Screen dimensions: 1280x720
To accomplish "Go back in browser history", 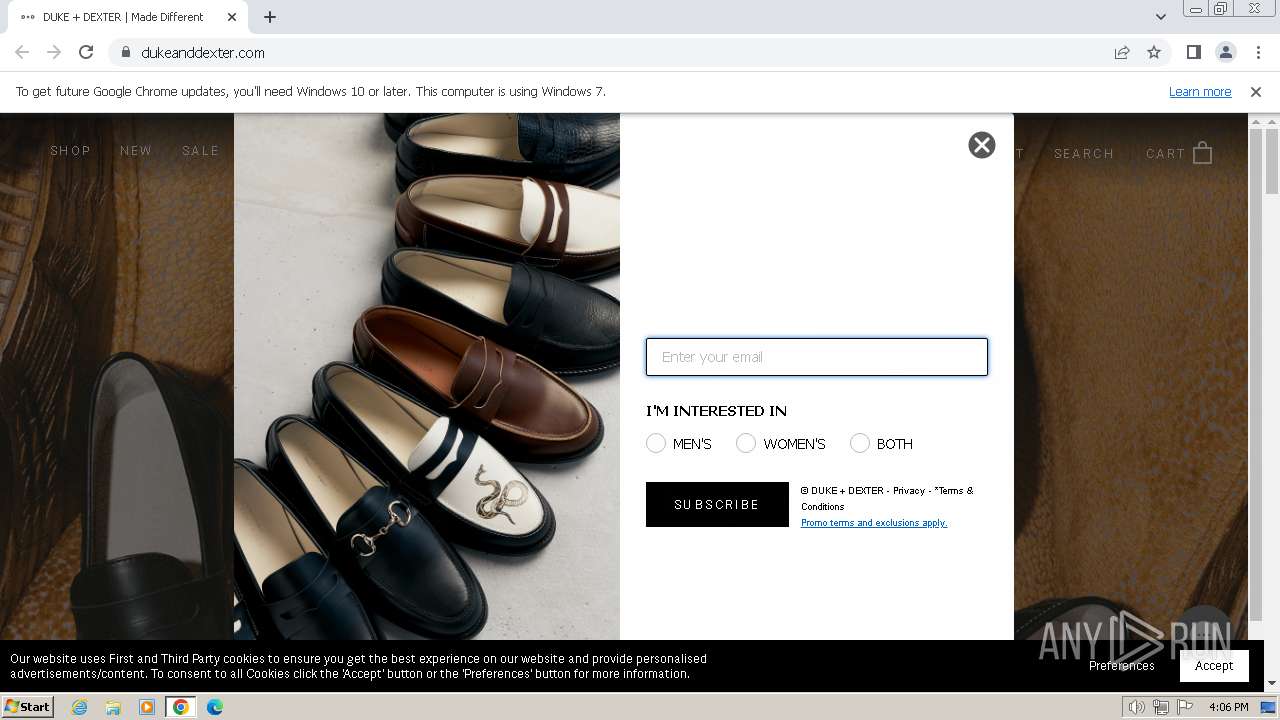I will [22, 53].
